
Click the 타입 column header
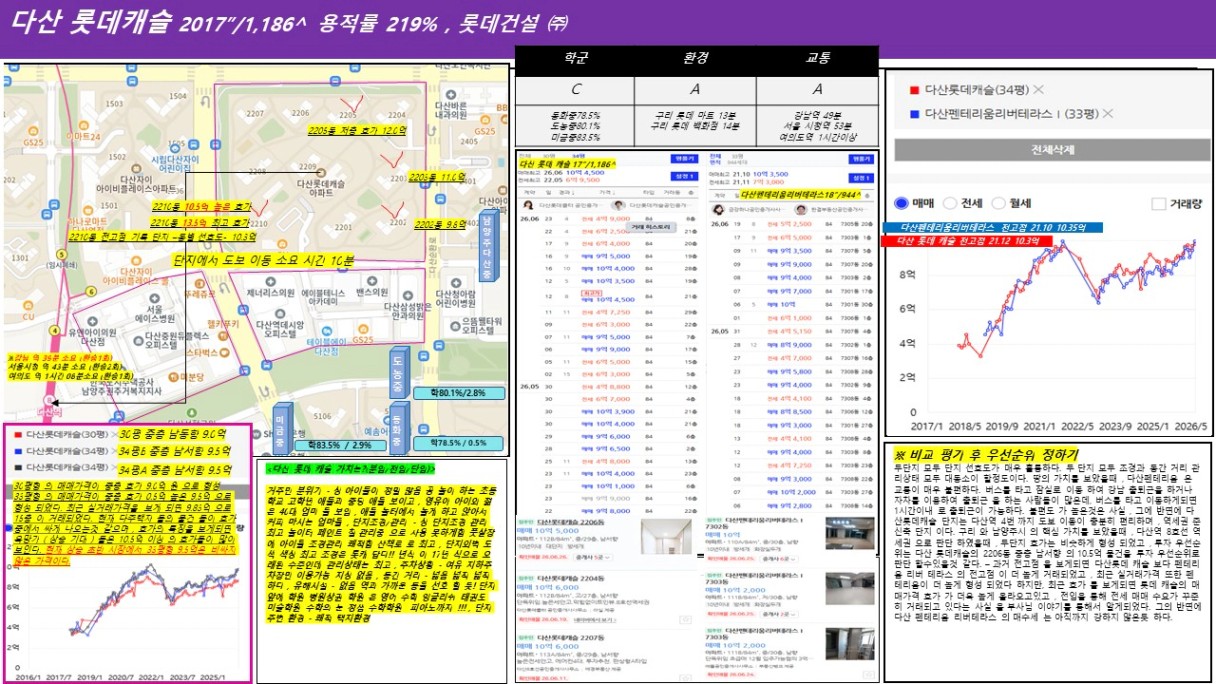tap(647, 192)
